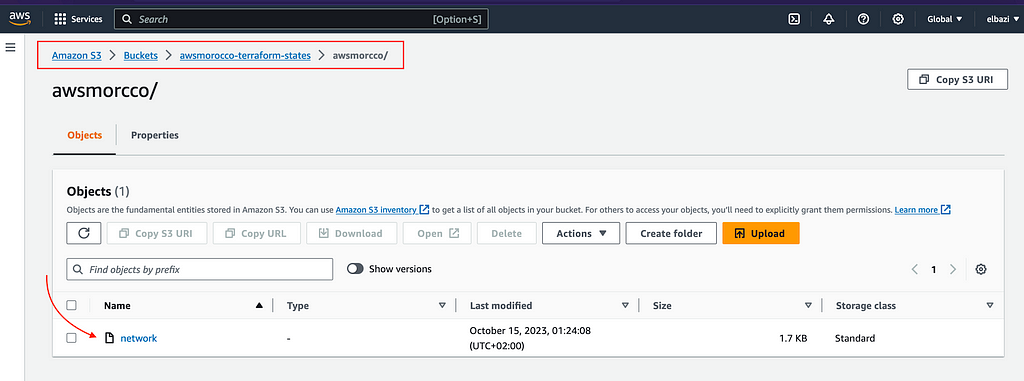Screen dimensions: 1024x381
Task: Focus Find objects by prefix field
Action: coord(199,269)
